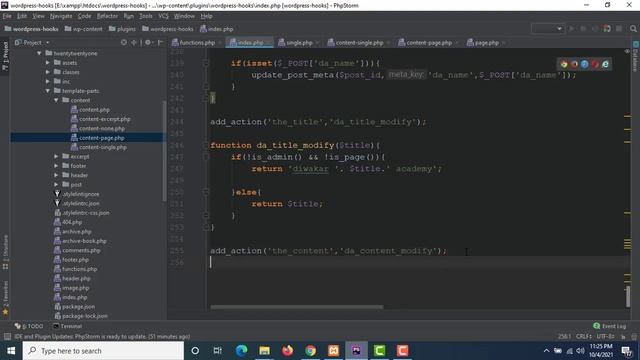
Task: Open the VCS menu
Action: click(x=163, y=16)
